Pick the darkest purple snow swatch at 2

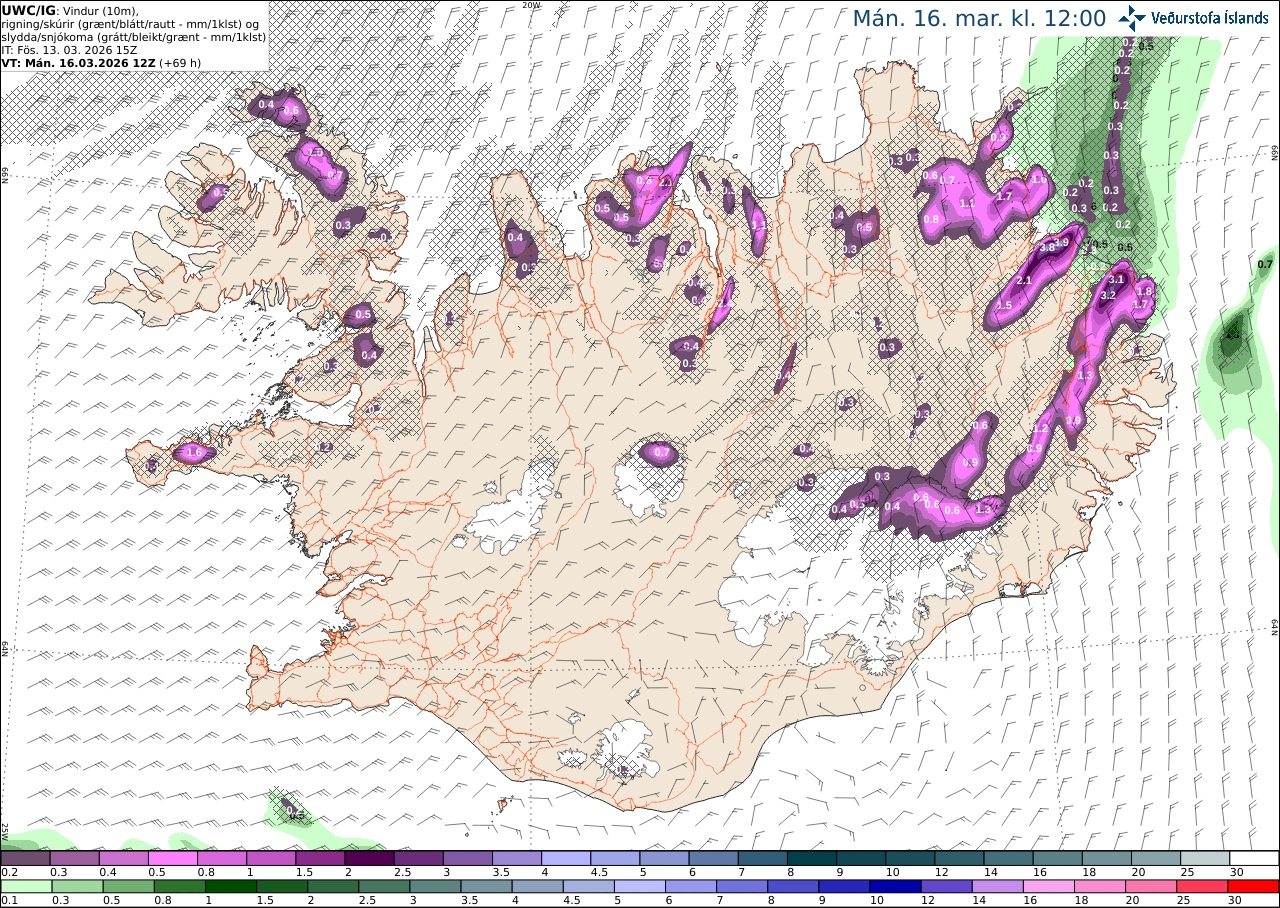click(x=369, y=858)
